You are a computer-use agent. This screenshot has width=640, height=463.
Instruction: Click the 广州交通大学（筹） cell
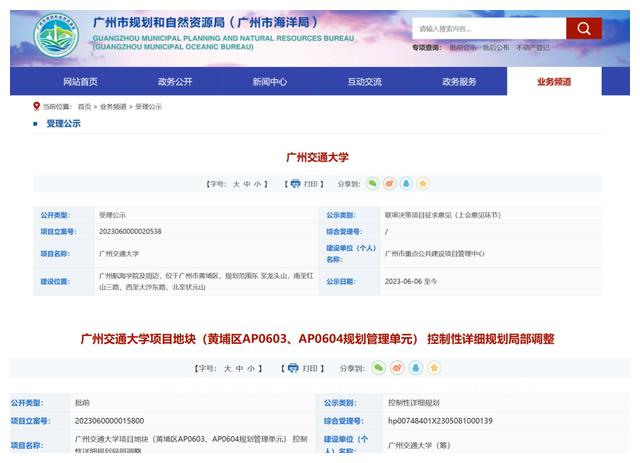tap(419, 445)
